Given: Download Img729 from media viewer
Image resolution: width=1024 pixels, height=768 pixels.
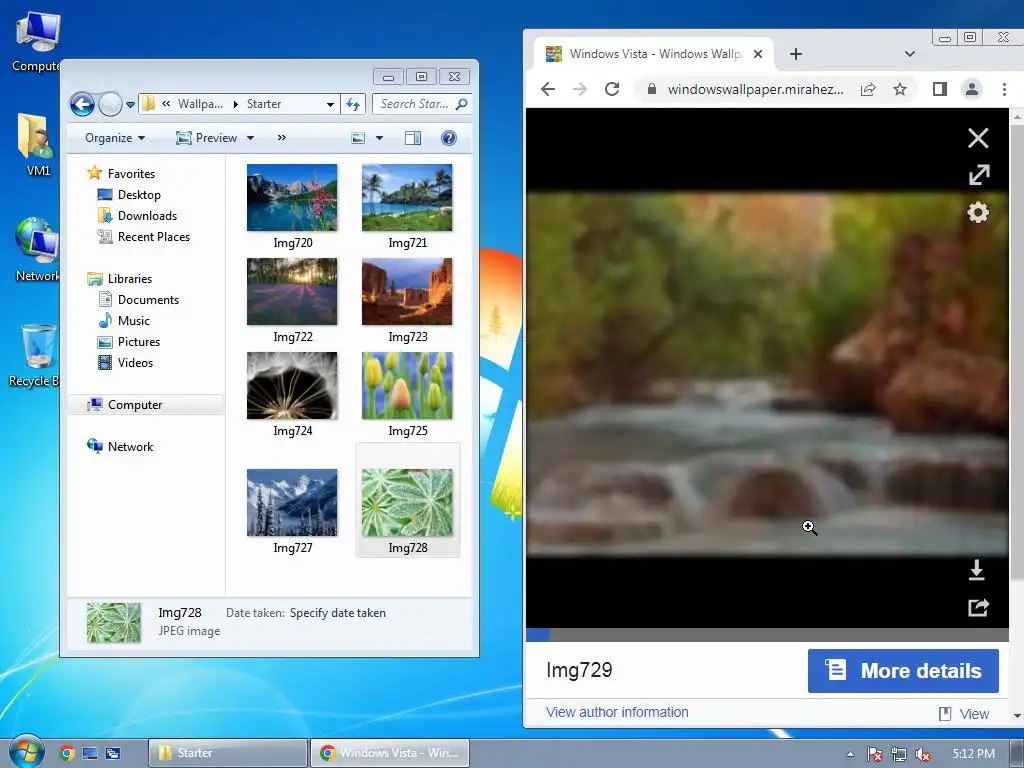Looking at the screenshot, I should (x=976, y=569).
